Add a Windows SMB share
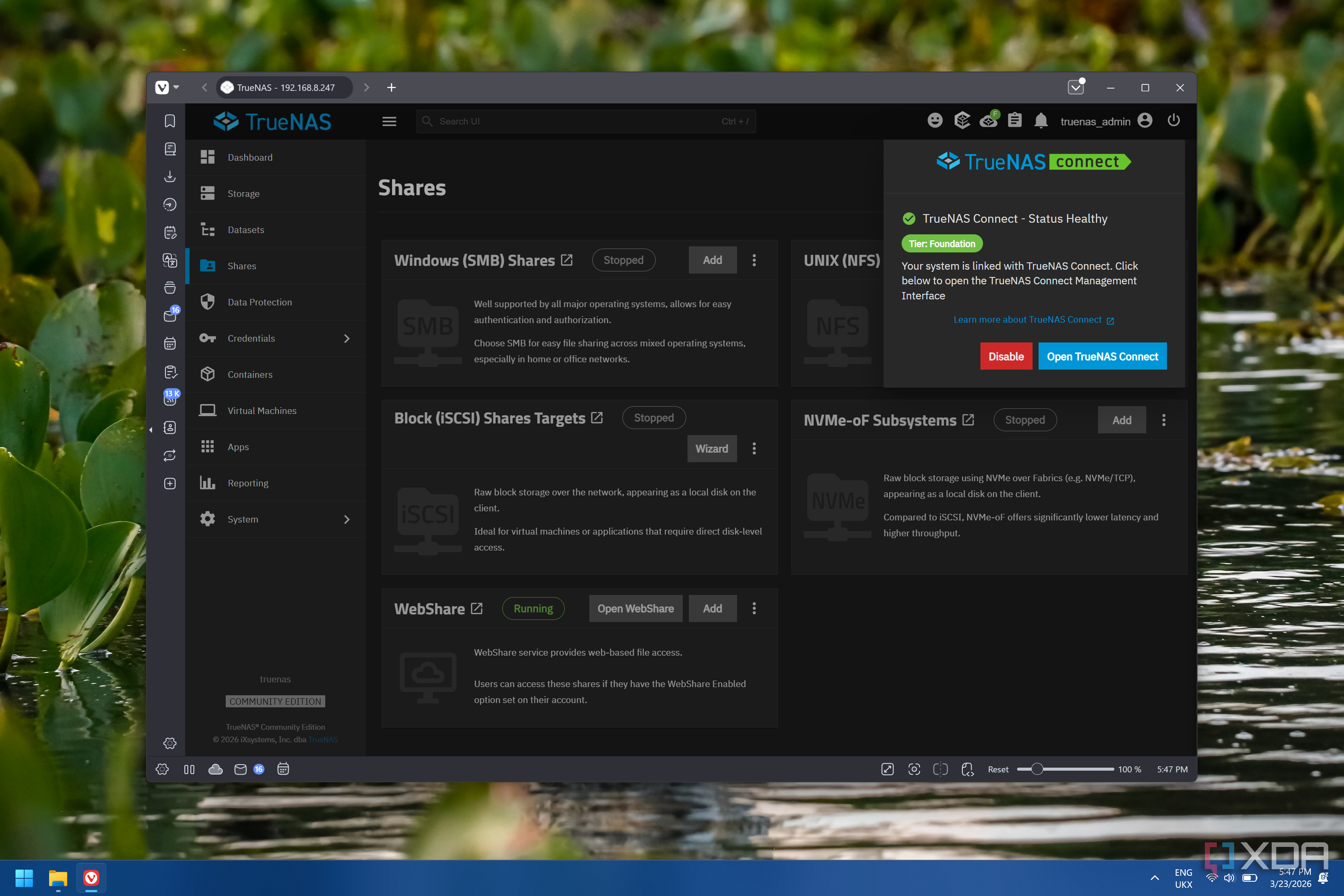The image size is (1344, 896). click(712, 260)
